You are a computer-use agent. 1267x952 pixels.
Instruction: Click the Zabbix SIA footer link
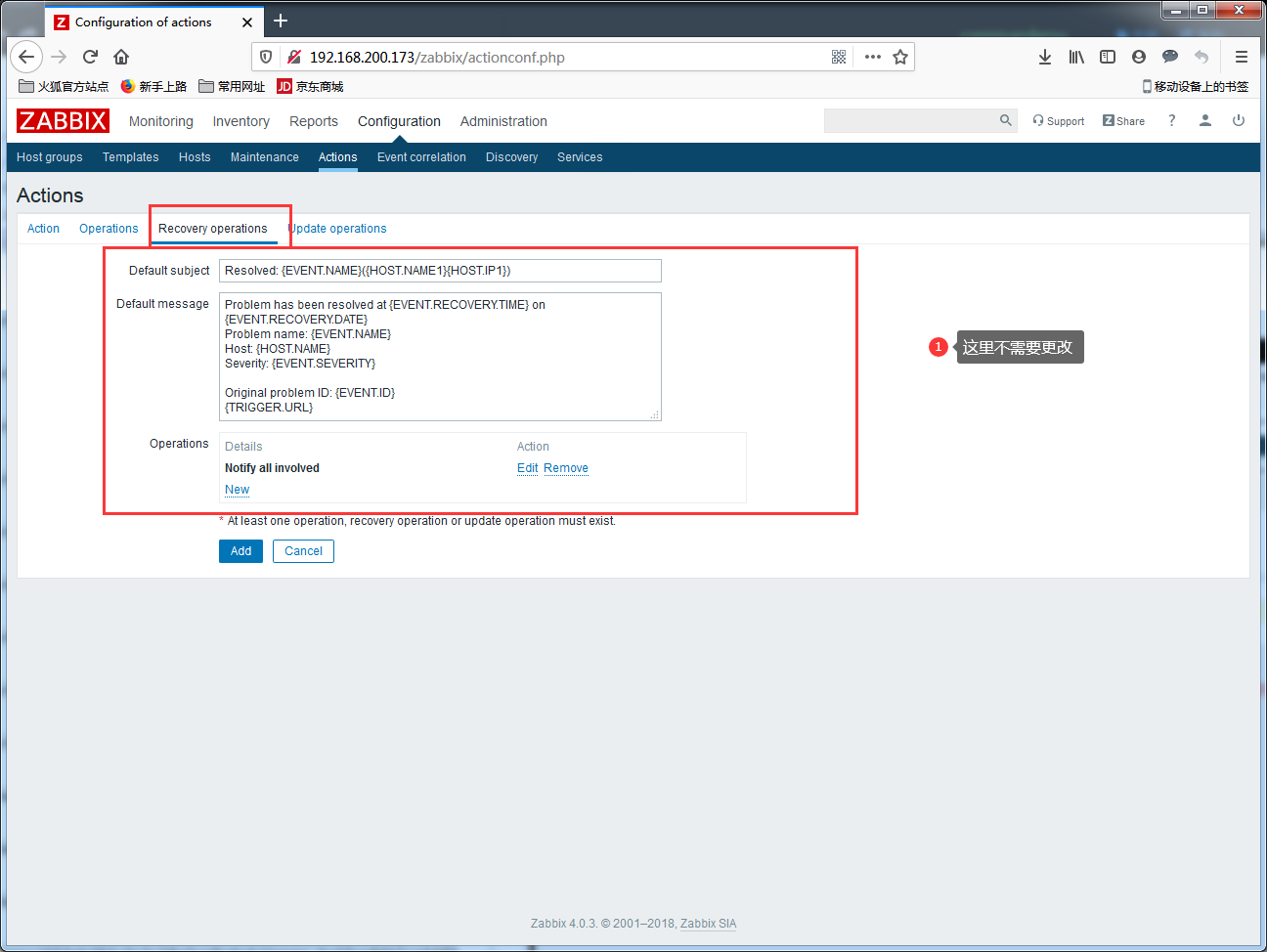pyautogui.click(x=708, y=924)
